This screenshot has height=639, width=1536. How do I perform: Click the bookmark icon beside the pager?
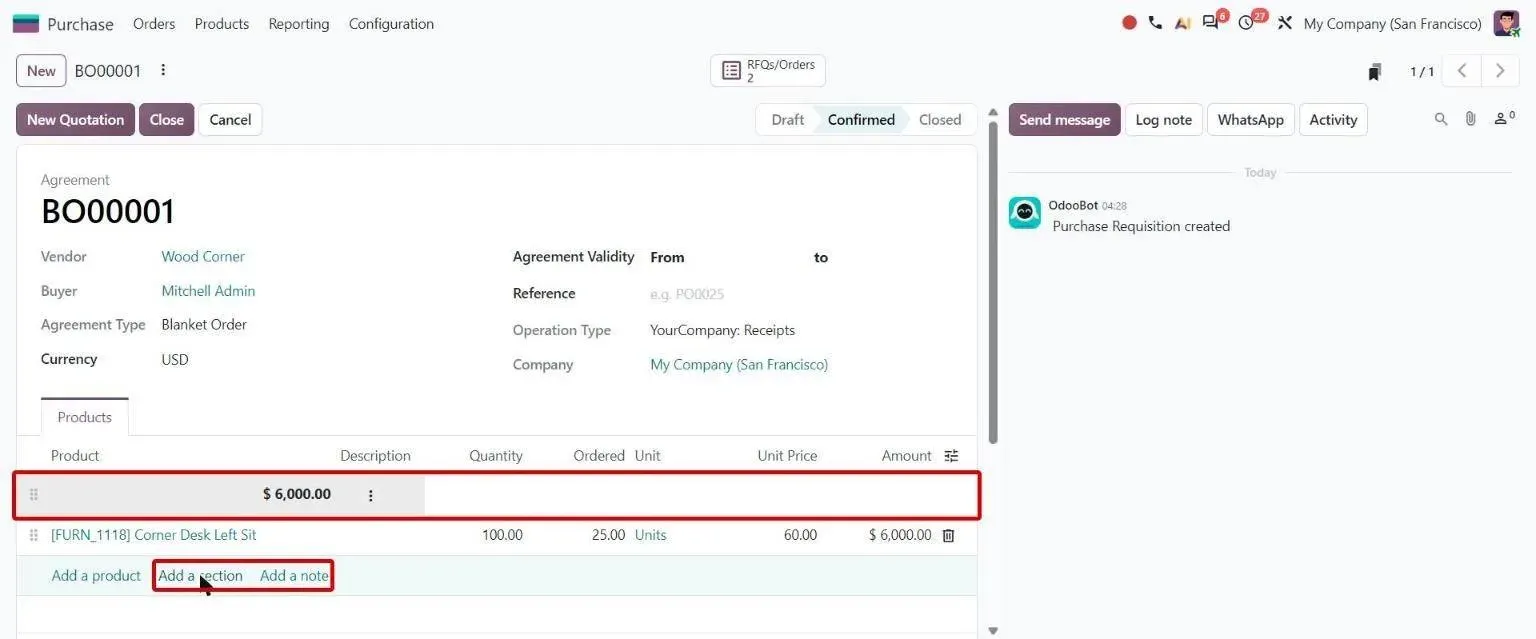(x=1375, y=72)
